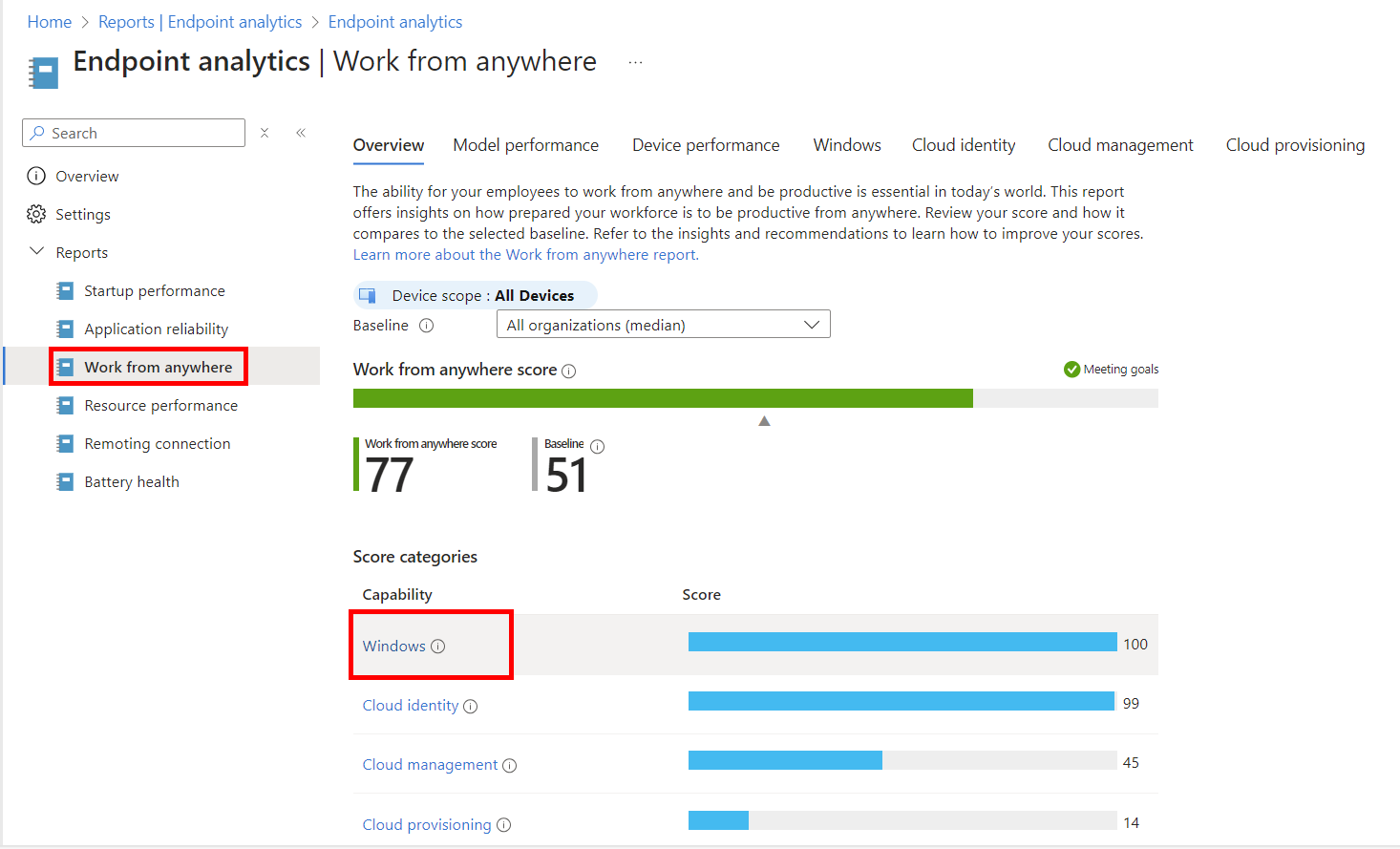Screen dimensions: 1400x849
Task: Click the Battery health report icon
Action: point(65,481)
